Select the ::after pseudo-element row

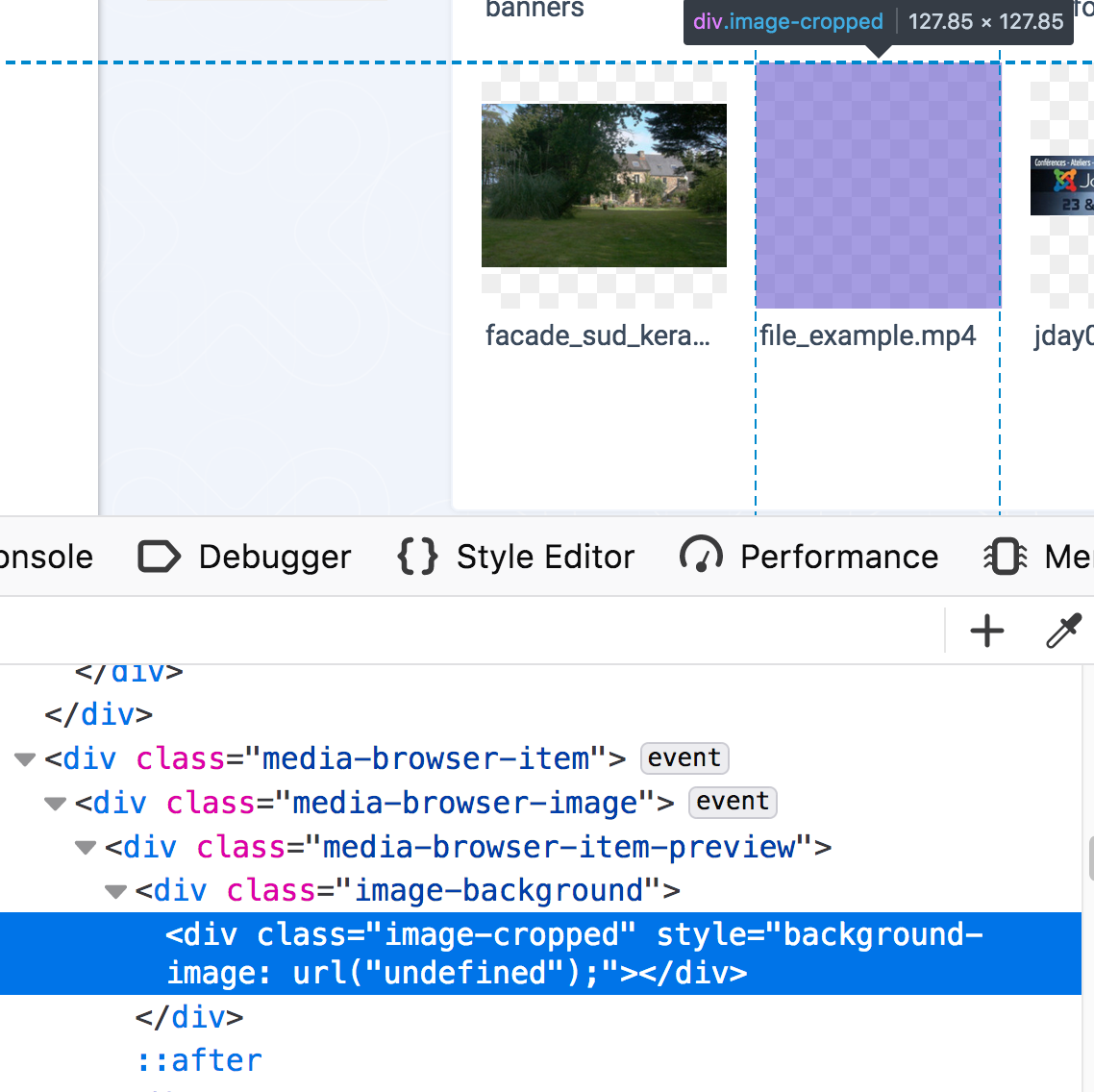click(x=200, y=1060)
